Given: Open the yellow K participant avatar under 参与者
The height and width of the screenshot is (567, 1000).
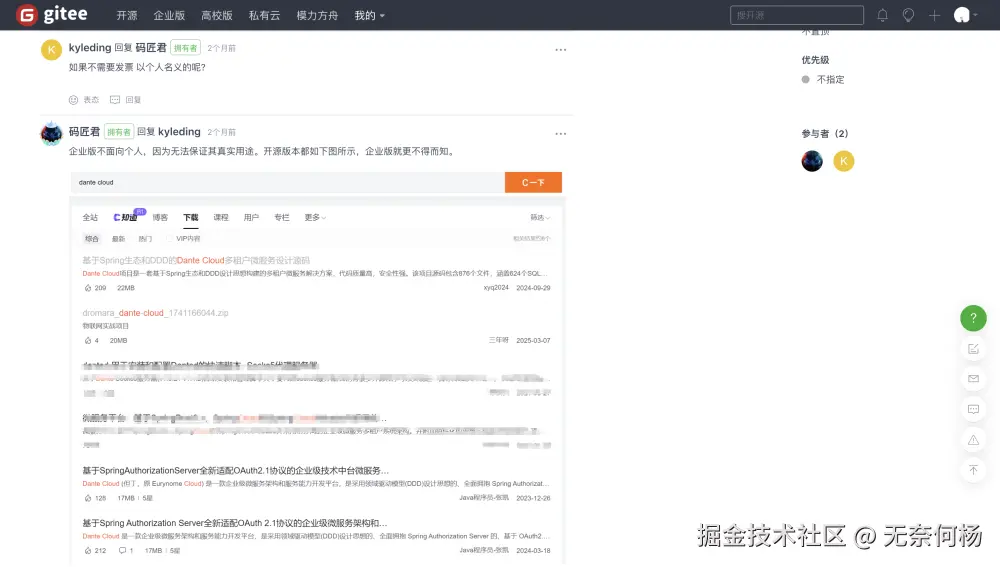Looking at the screenshot, I should click(844, 161).
